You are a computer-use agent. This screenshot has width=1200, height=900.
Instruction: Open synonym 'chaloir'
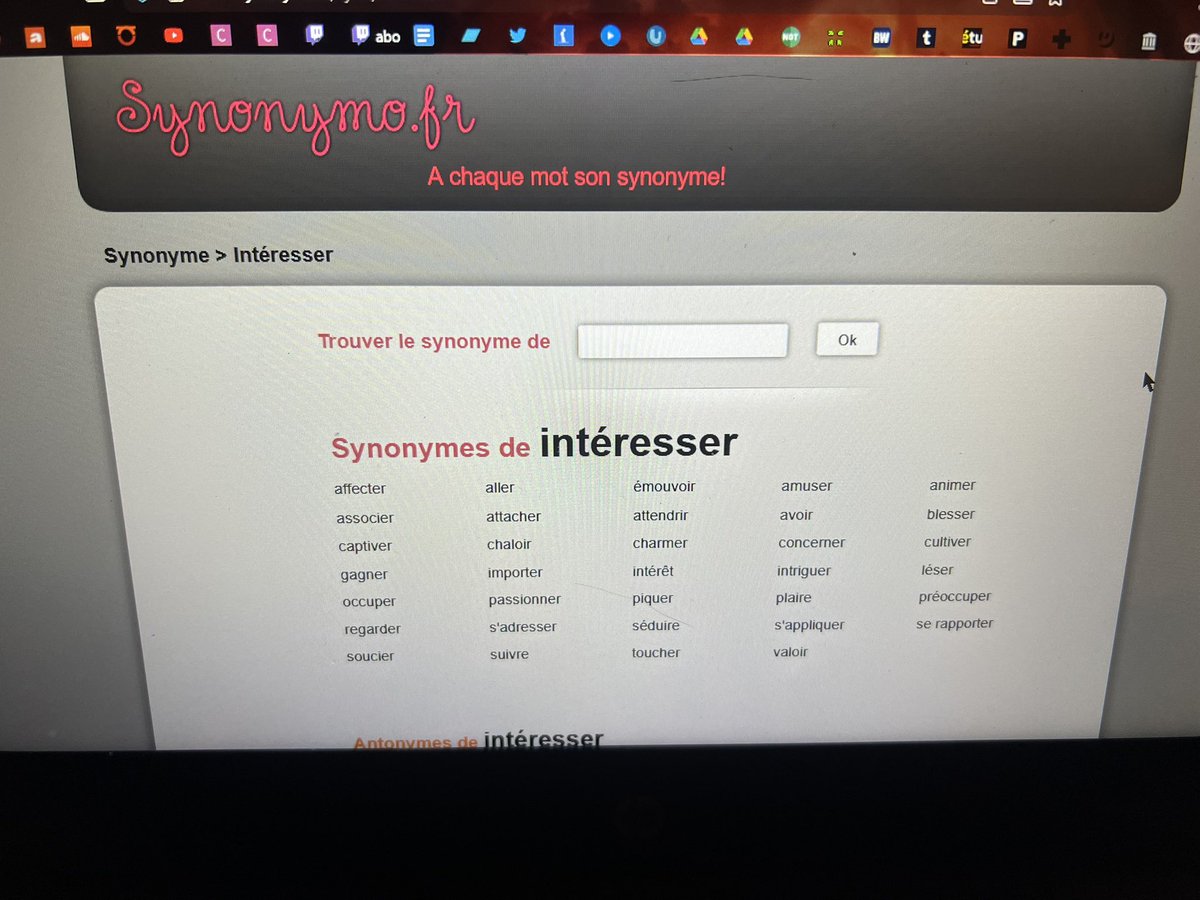tap(509, 545)
